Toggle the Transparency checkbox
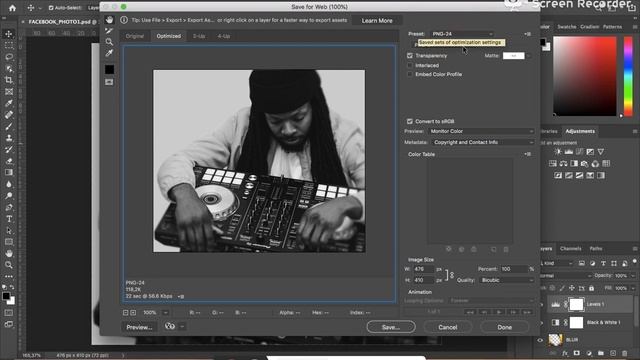The width and height of the screenshot is (640, 360). pyautogui.click(x=410, y=56)
